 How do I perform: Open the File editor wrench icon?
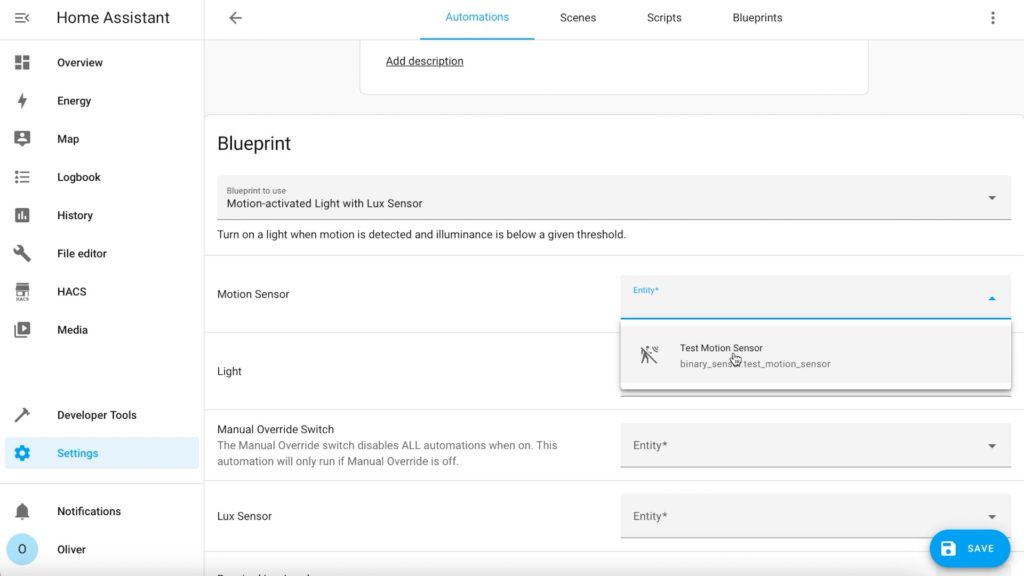point(22,253)
